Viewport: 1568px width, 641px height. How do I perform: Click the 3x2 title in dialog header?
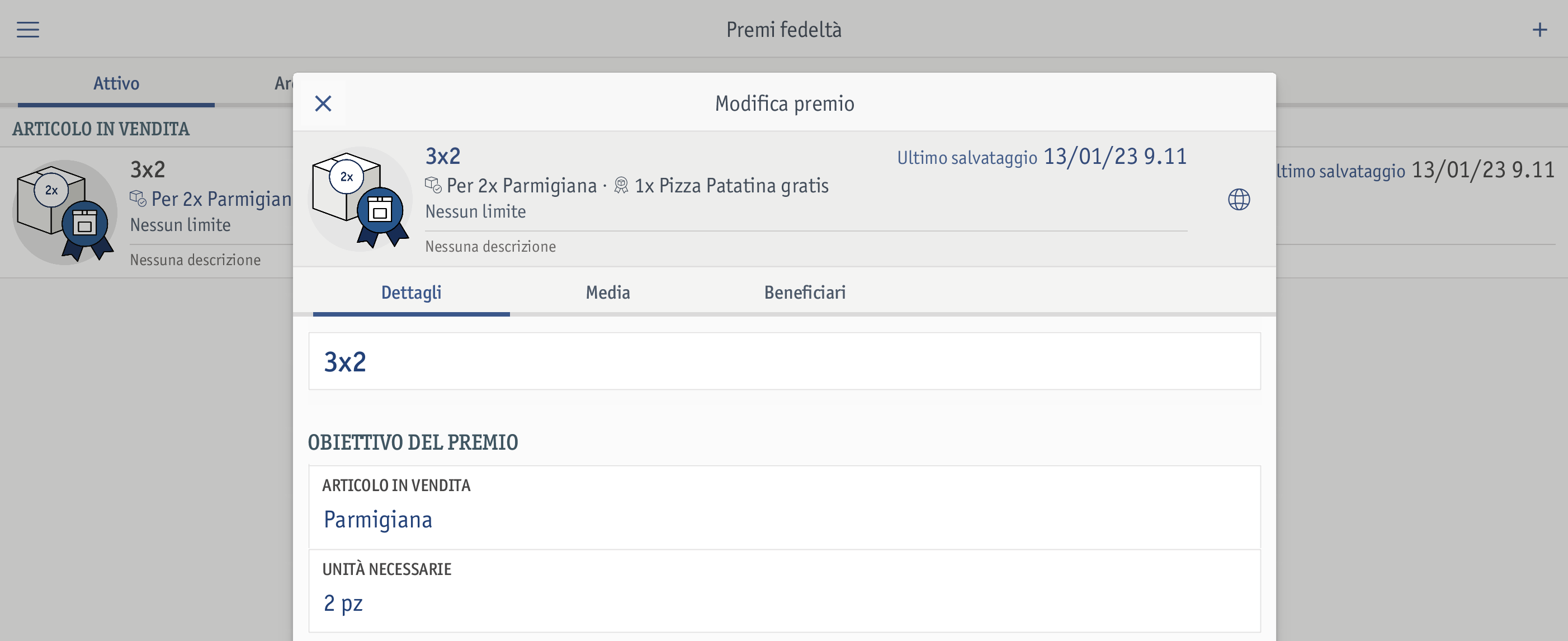442,157
